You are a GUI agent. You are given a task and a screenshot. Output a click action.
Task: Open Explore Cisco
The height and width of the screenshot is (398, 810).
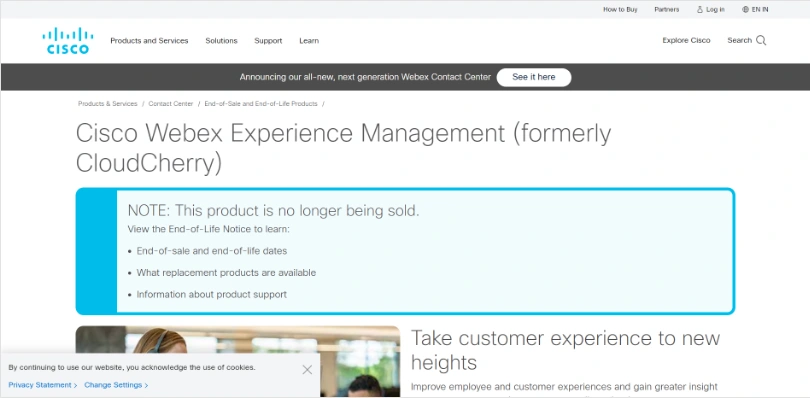687,40
